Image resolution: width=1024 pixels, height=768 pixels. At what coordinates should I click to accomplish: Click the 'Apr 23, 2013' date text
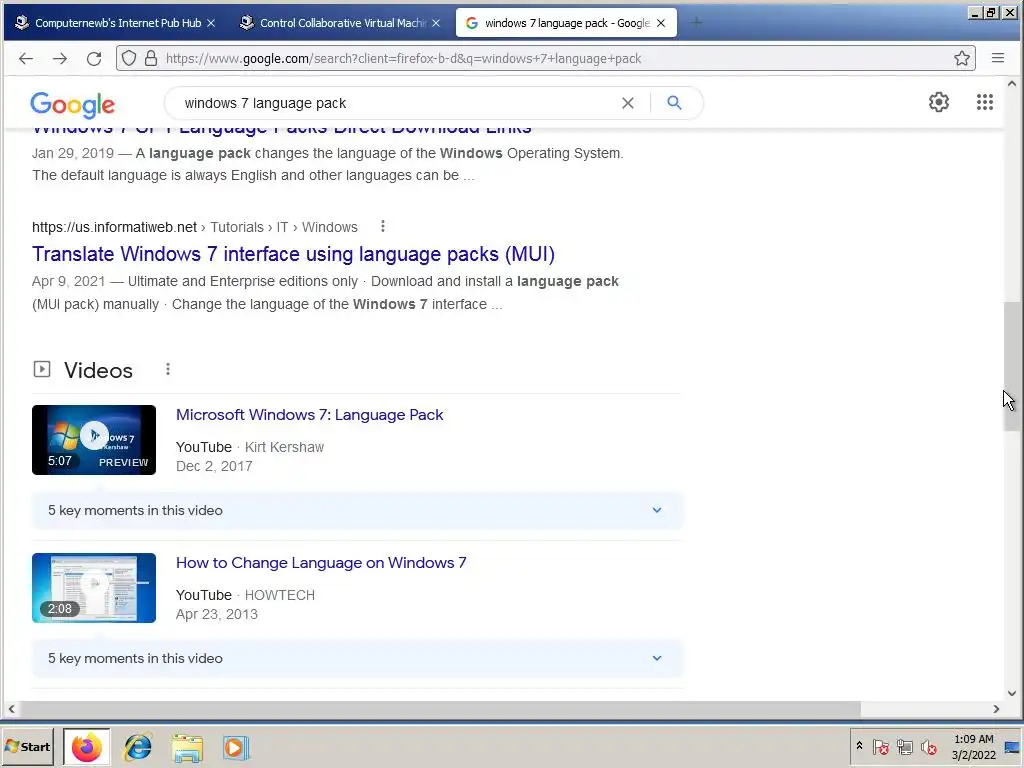point(217,615)
